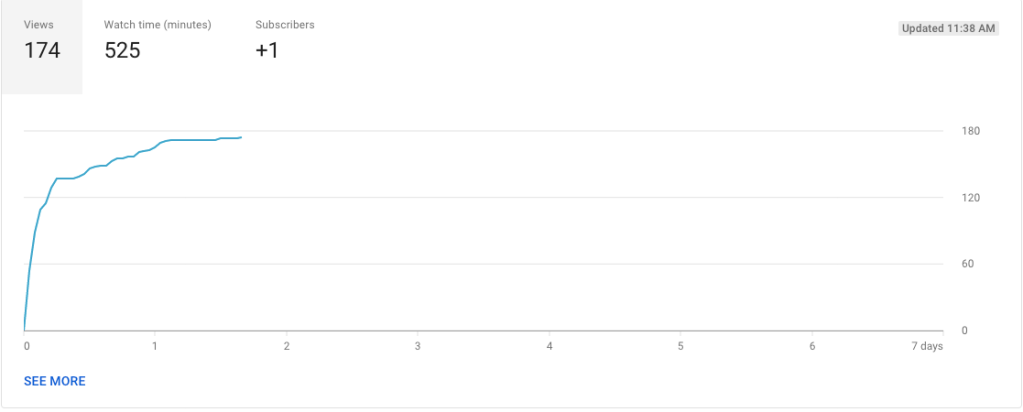Click the 60 y-axis label

(x=968, y=264)
